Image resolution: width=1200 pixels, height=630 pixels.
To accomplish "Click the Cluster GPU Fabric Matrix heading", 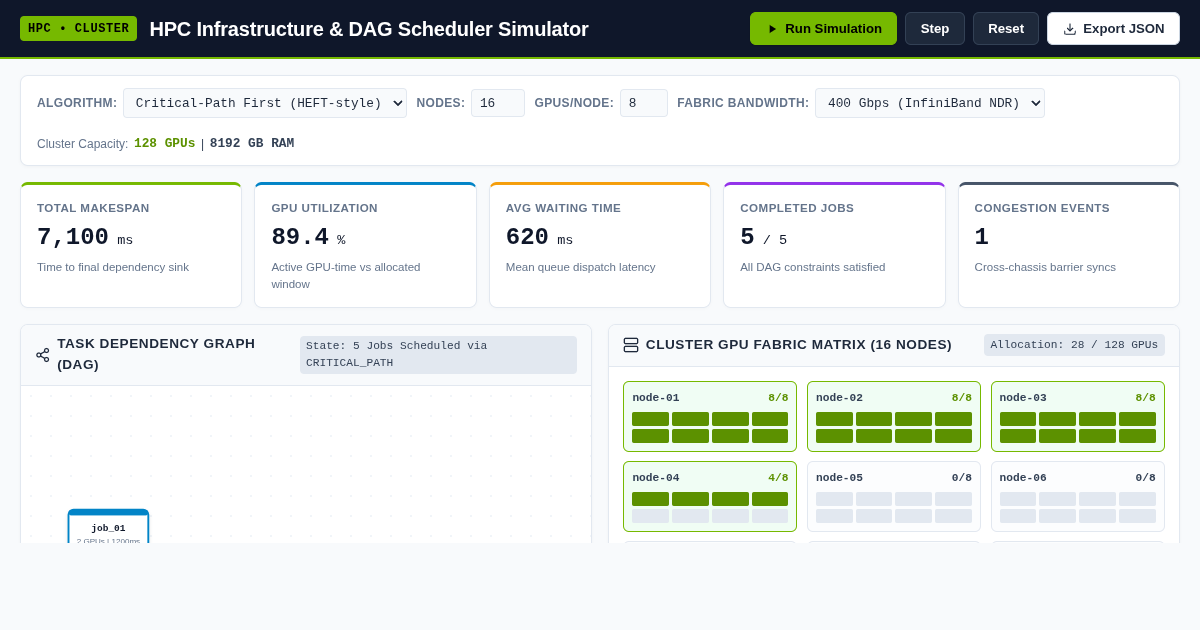I will pos(799,345).
